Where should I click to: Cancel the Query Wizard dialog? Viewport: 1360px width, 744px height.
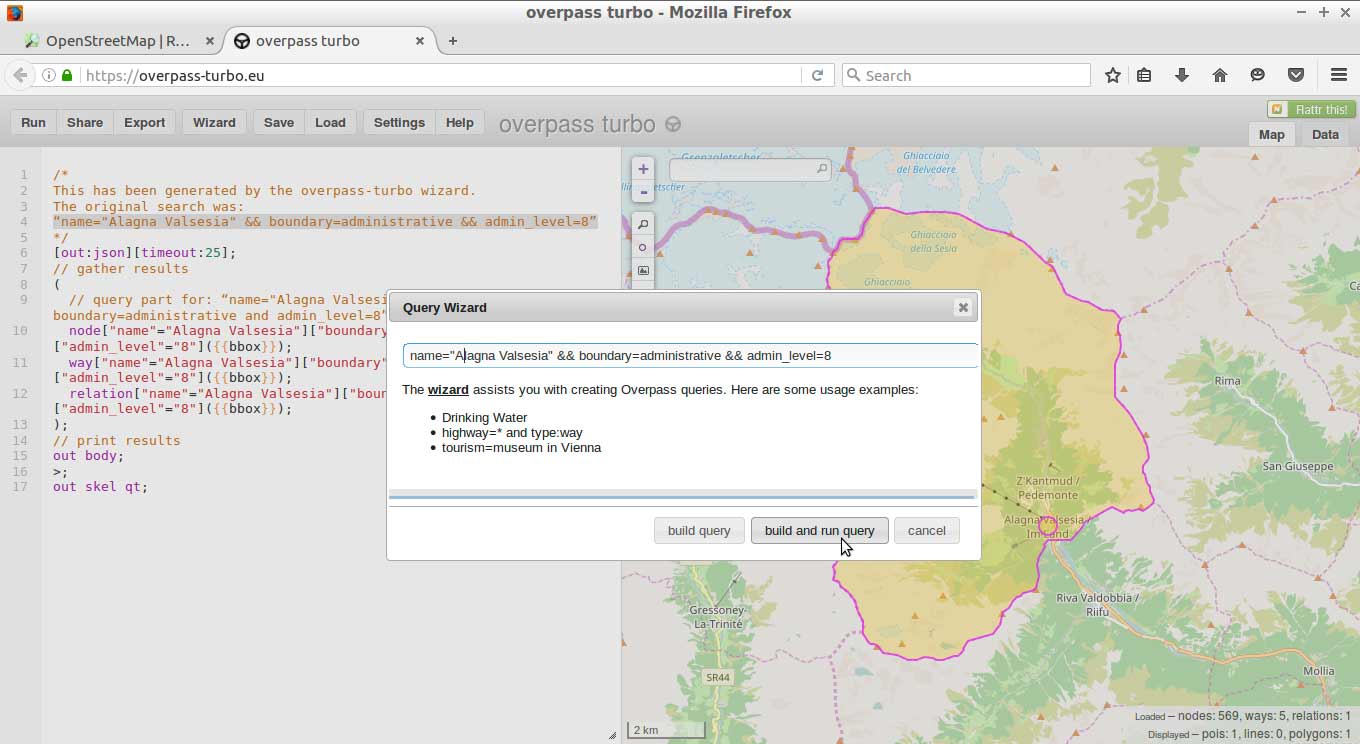click(x=926, y=530)
